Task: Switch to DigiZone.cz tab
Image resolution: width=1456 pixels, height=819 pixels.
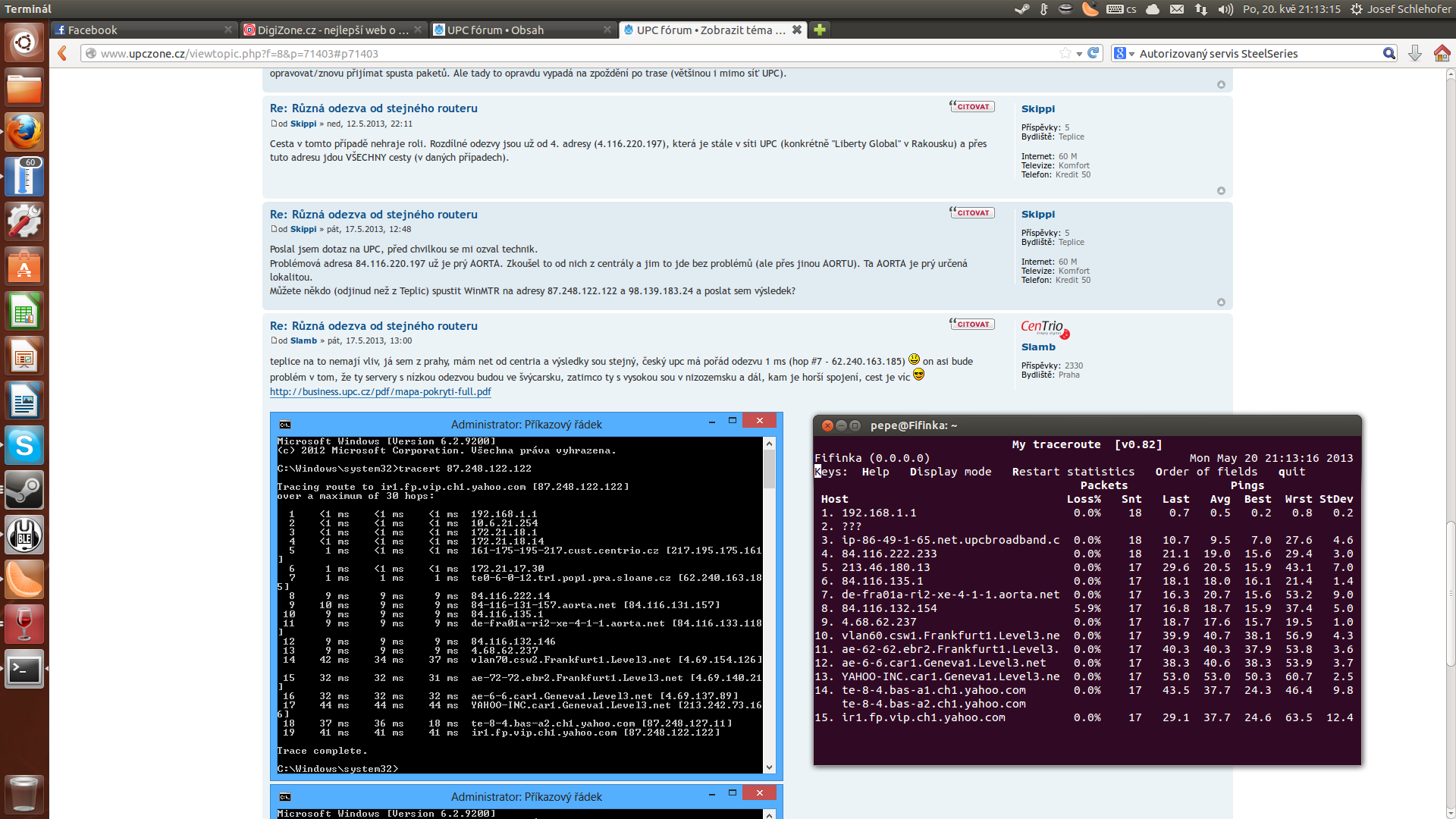Action: (334, 30)
